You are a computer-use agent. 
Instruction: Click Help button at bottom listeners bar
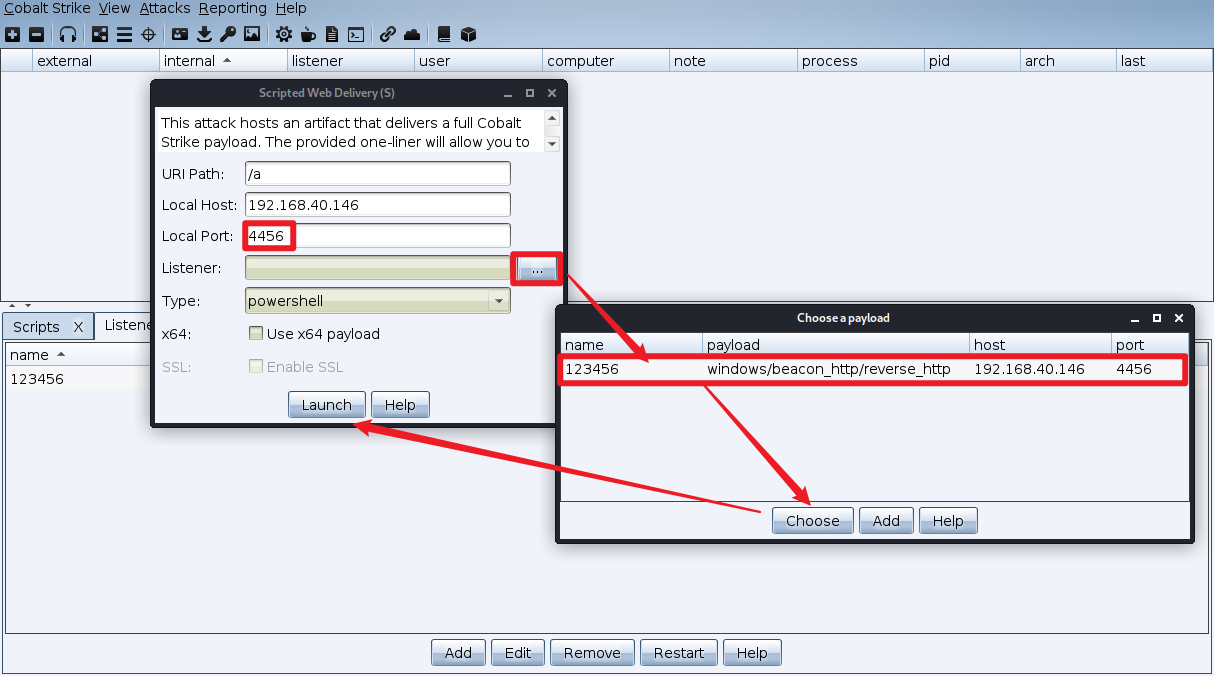(752, 653)
